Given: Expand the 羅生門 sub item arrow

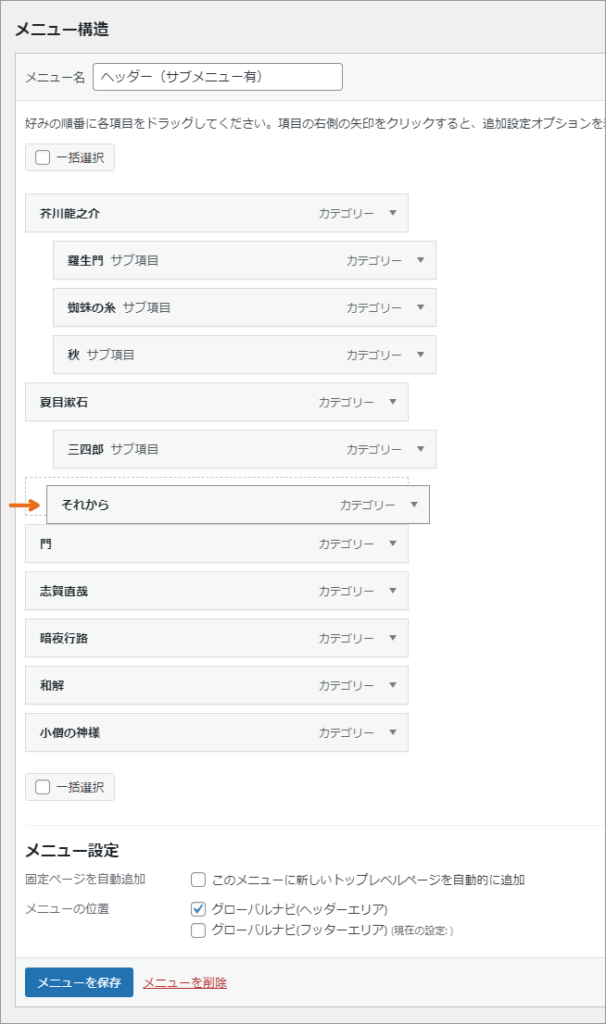Looking at the screenshot, I should 421,260.
